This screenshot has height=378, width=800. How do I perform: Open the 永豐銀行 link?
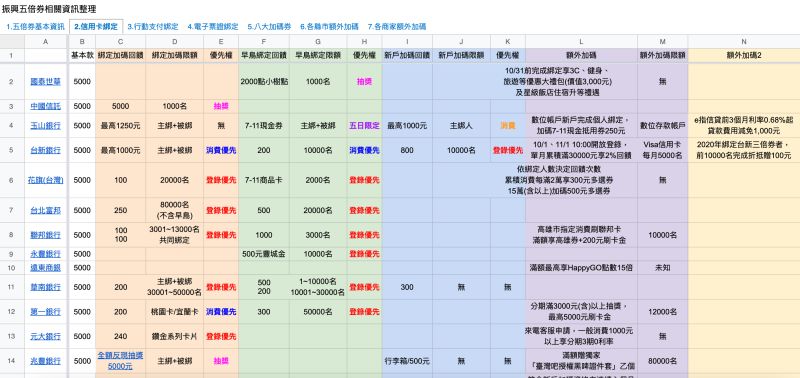[x=45, y=254]
